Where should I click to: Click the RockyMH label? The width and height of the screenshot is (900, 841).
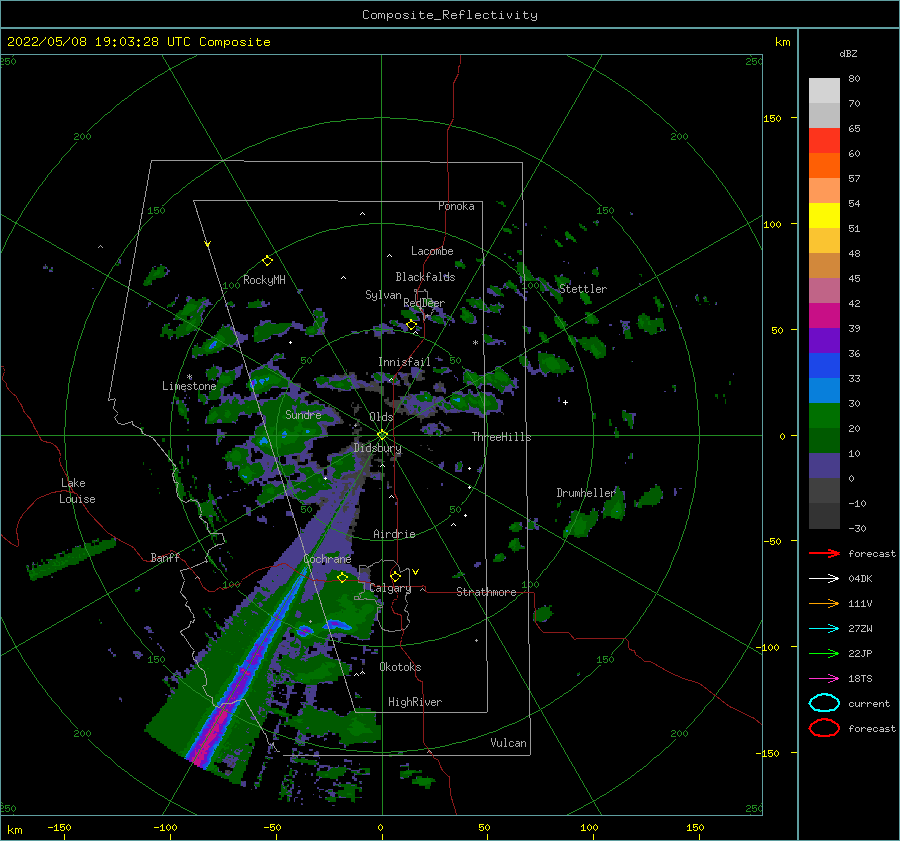point(264,280)
